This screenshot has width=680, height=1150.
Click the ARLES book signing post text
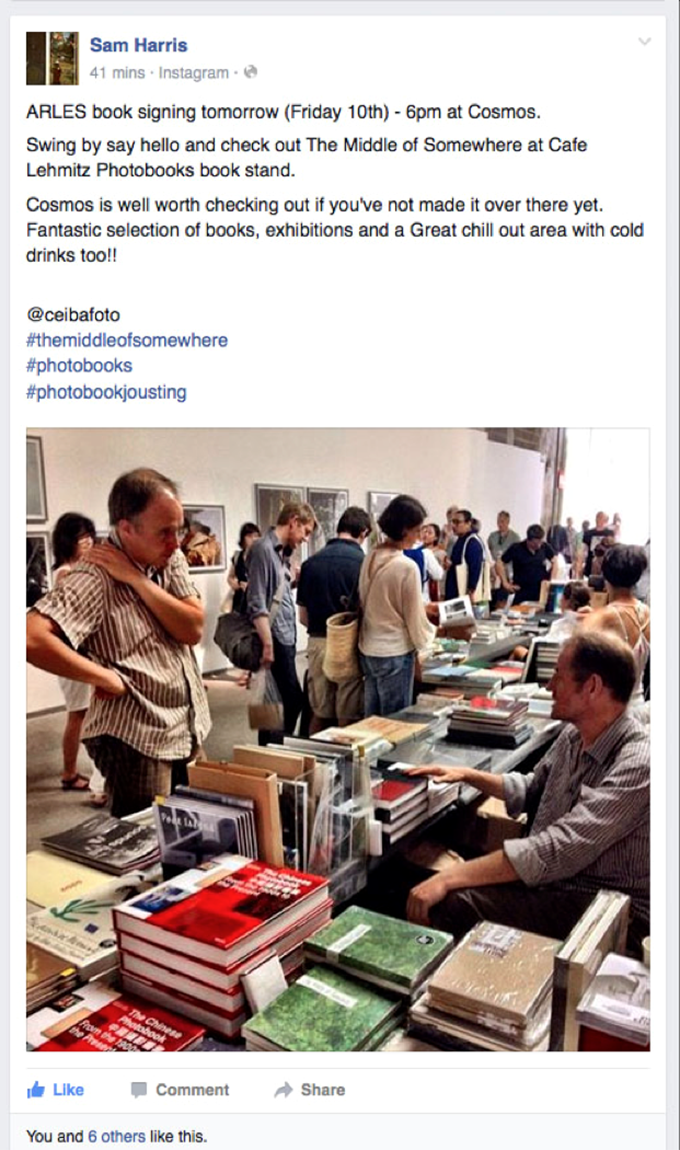point(283,112)
